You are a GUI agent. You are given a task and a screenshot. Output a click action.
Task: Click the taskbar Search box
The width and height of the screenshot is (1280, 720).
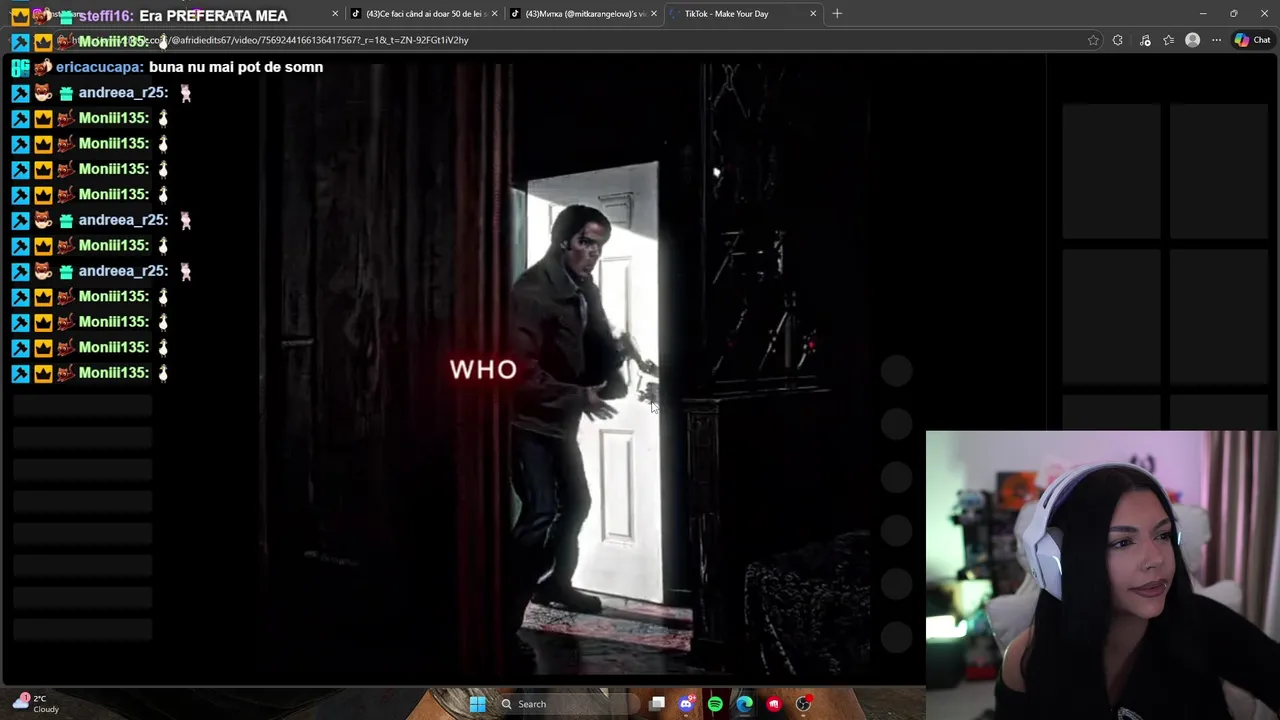[x=566, y=704]
